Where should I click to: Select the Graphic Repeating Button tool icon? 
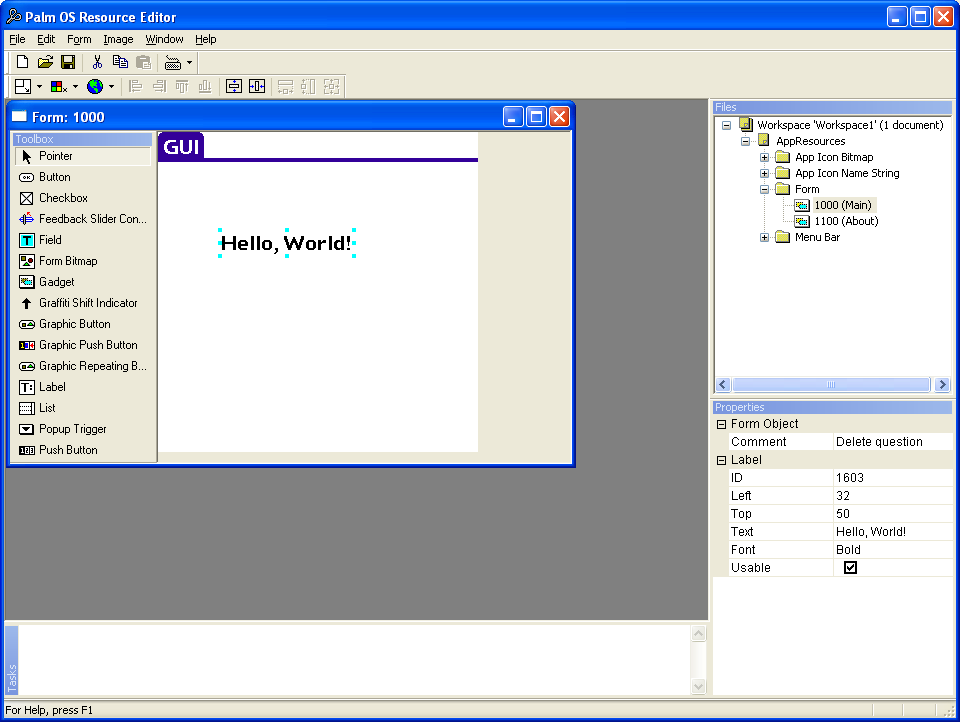tap(26, 366)
